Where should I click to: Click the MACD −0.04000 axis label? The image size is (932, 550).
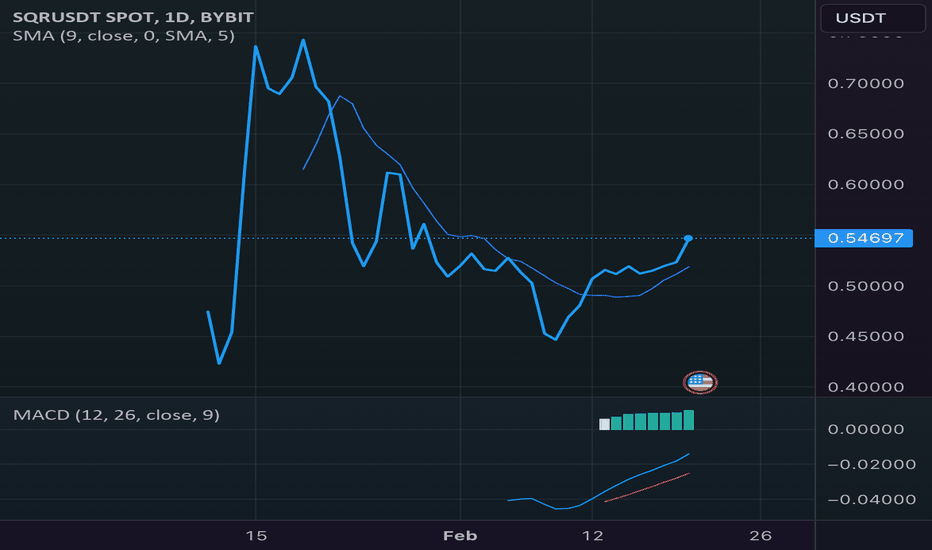pyautogui.click(x=871, y=499)
